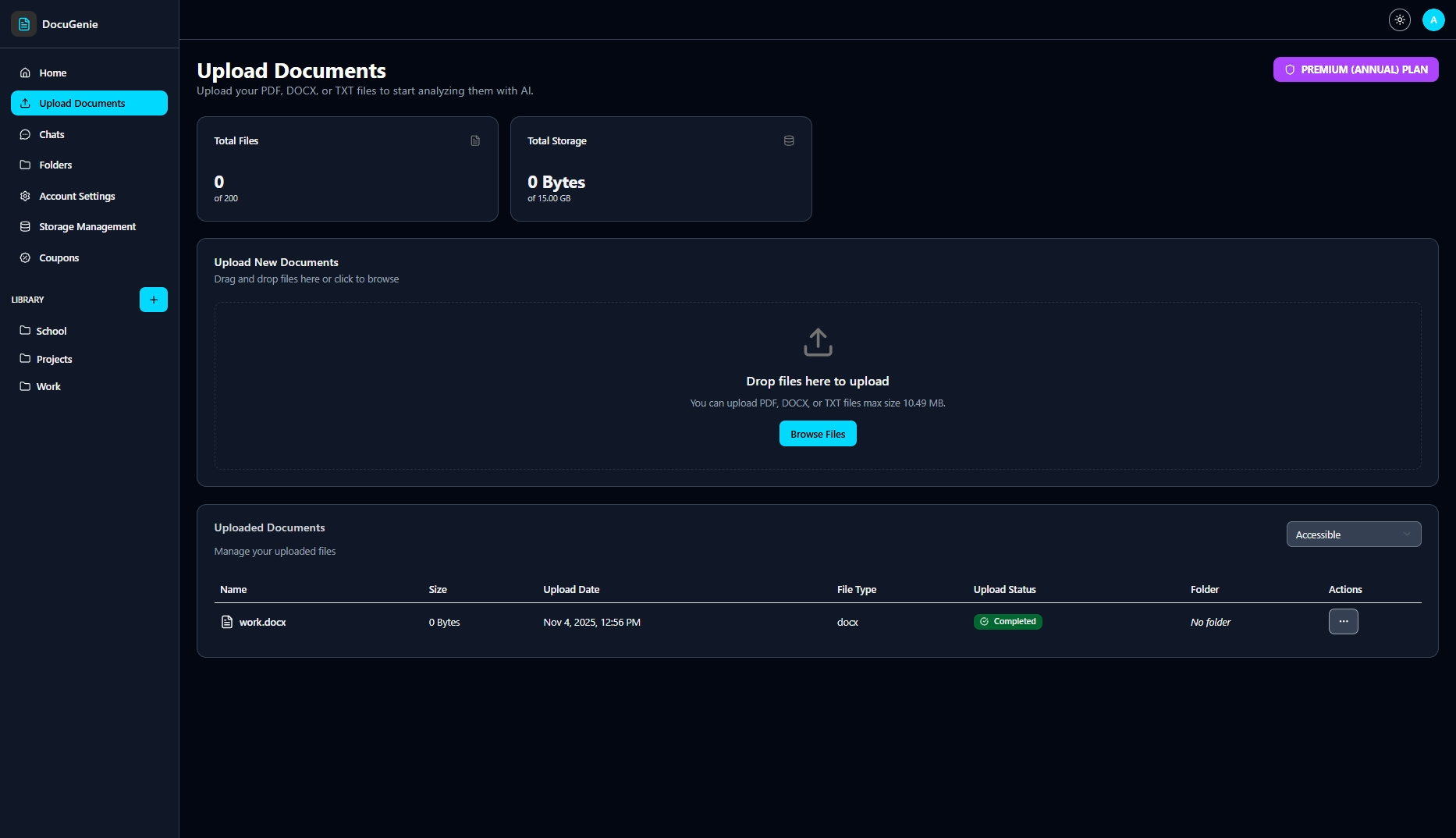Open the user avatar in top right corner

[1434, 20]
